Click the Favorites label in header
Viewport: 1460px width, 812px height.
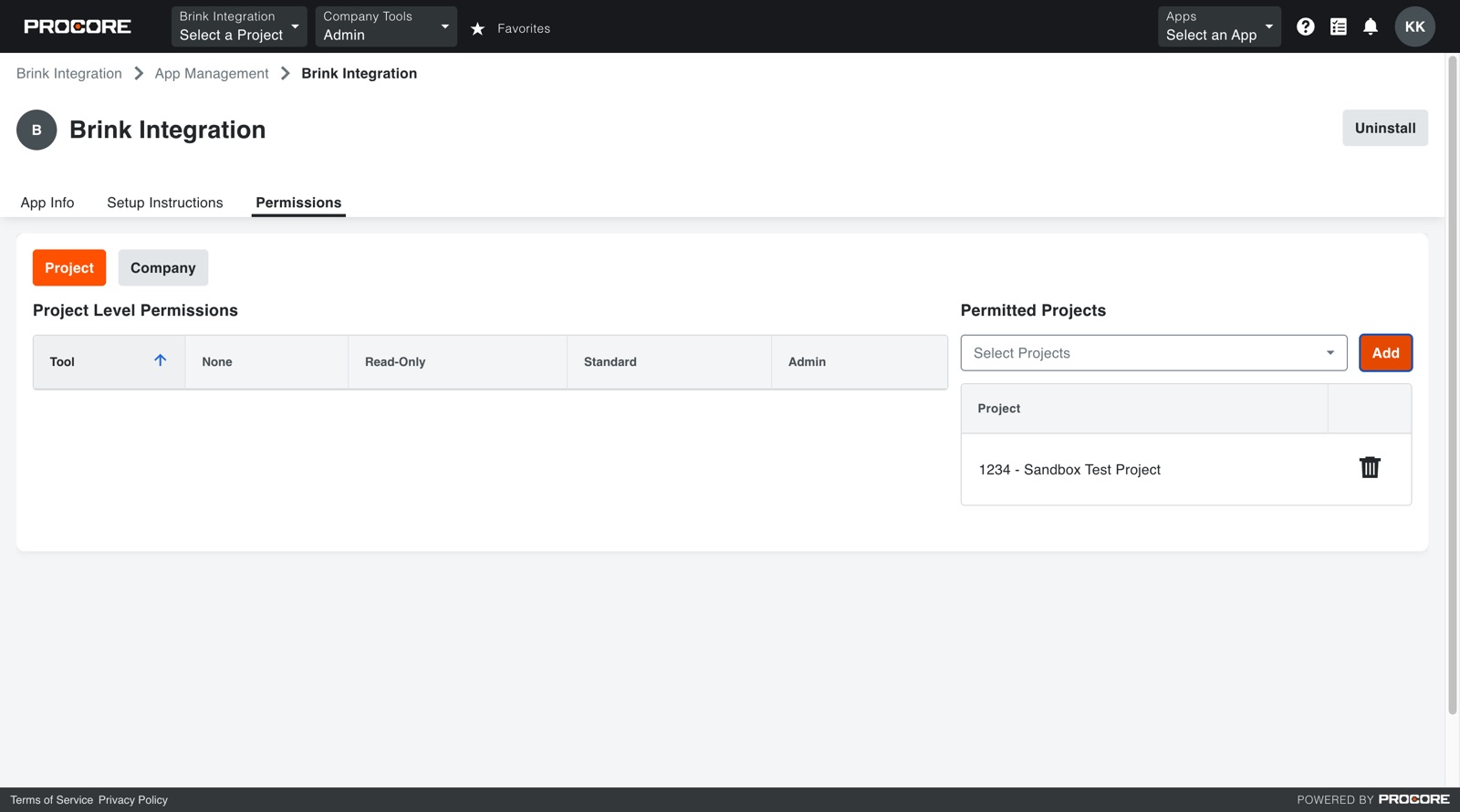[524, 28]
